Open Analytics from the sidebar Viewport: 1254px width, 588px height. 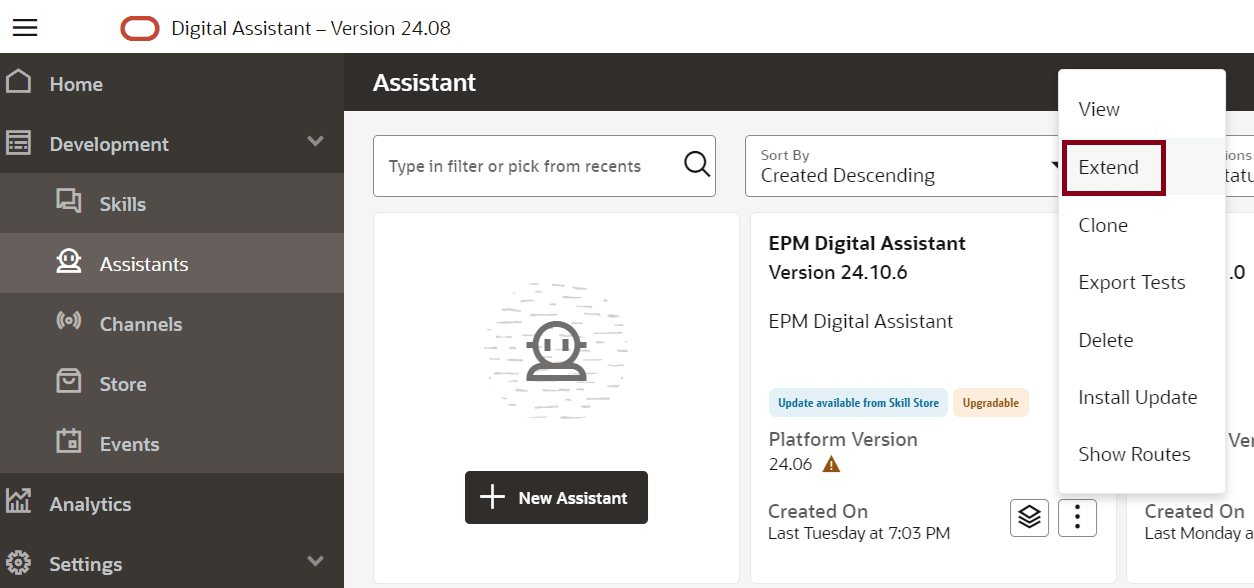click(90, 504)
